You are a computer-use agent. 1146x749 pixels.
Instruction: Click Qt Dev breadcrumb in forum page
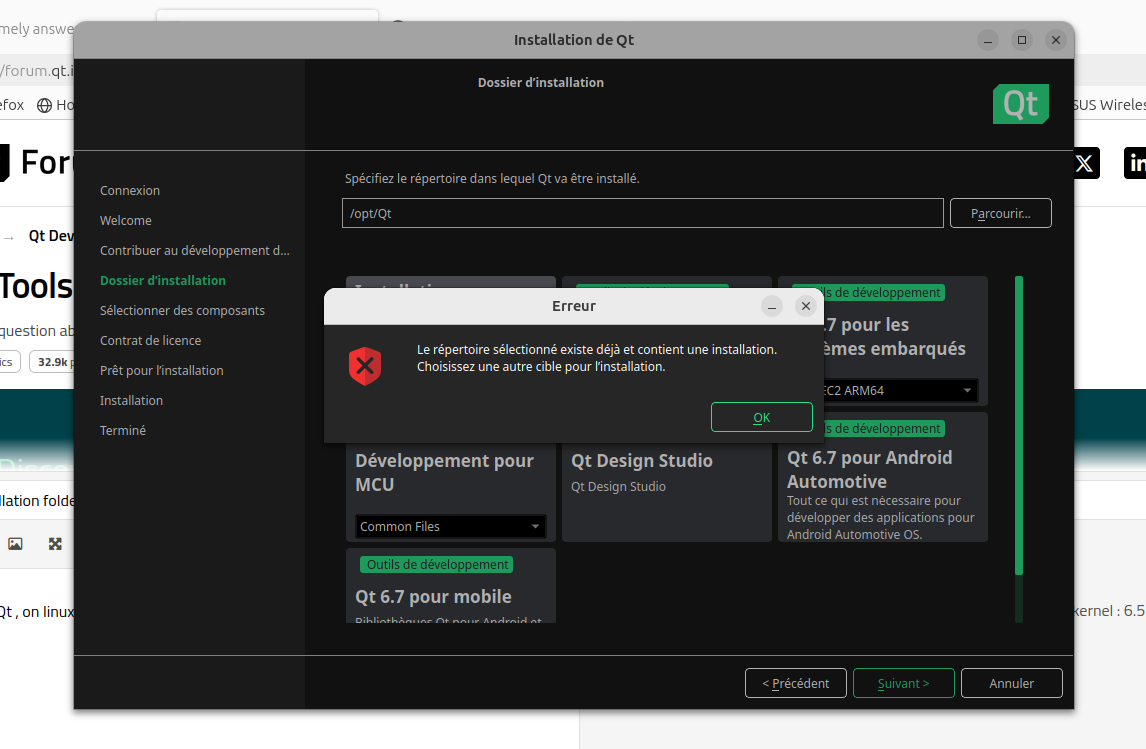pos(51,236)
